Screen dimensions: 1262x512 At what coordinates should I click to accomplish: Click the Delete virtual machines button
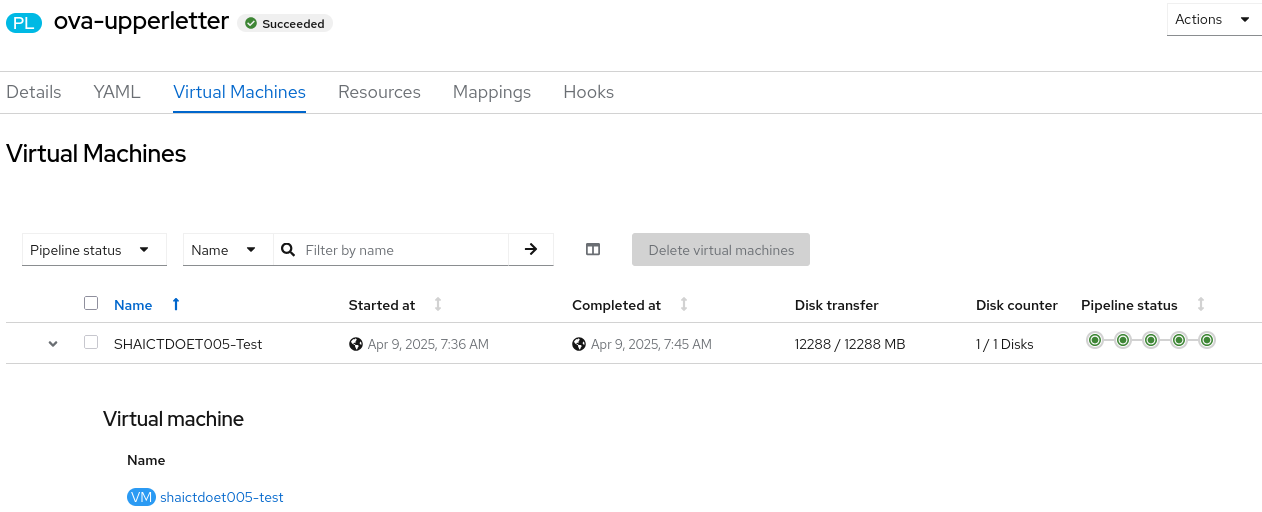tap(721, 250)
